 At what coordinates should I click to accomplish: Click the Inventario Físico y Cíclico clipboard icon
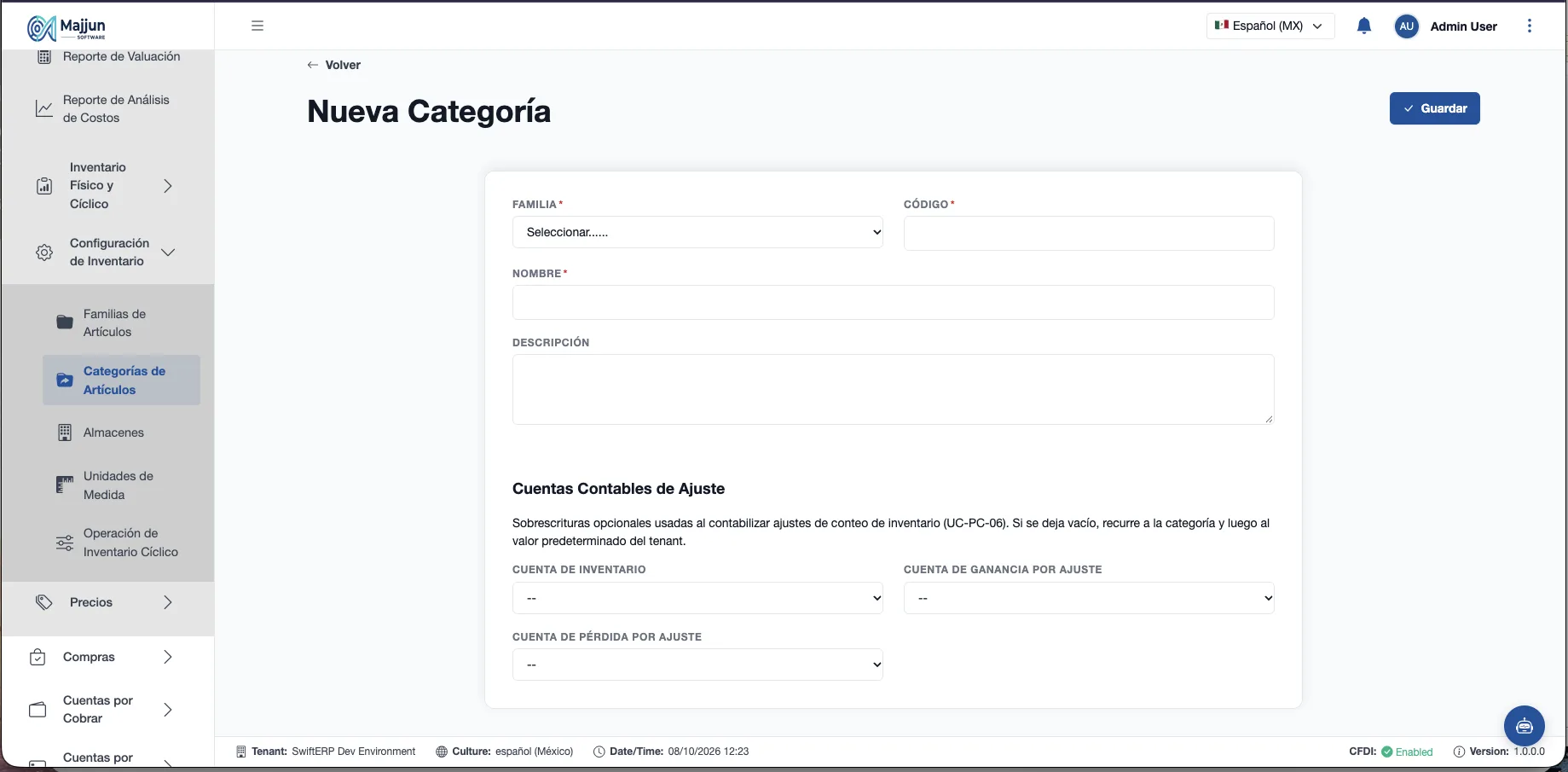pos(44,186)
